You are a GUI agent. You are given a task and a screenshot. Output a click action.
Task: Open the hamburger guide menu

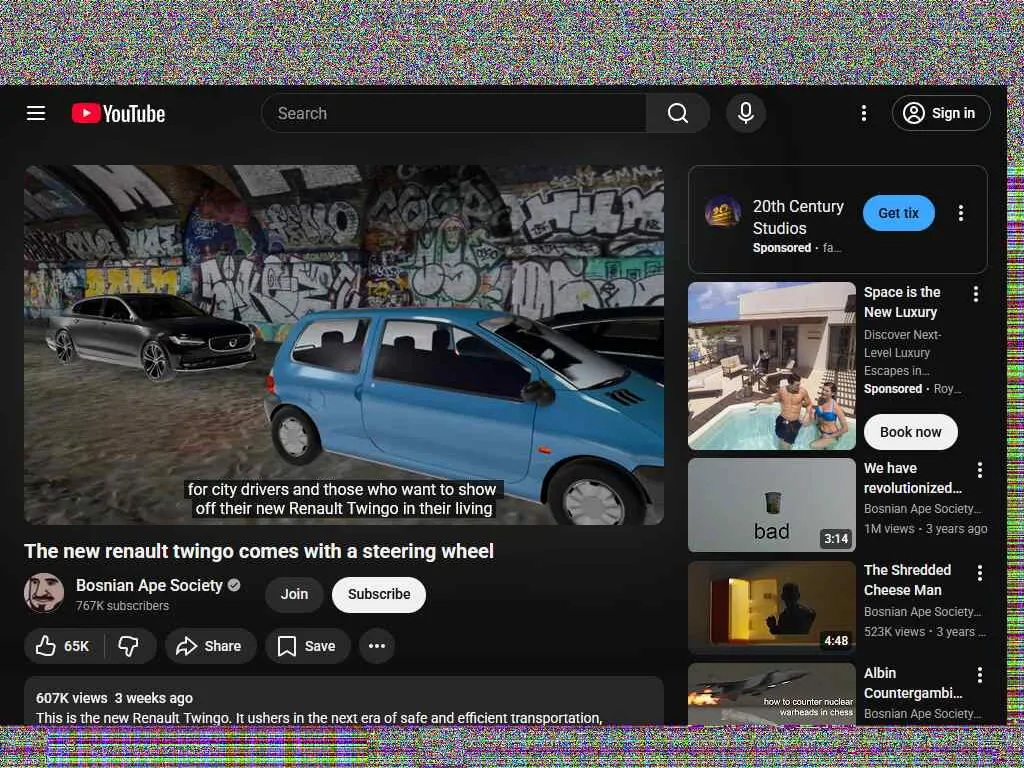point(36,113)
